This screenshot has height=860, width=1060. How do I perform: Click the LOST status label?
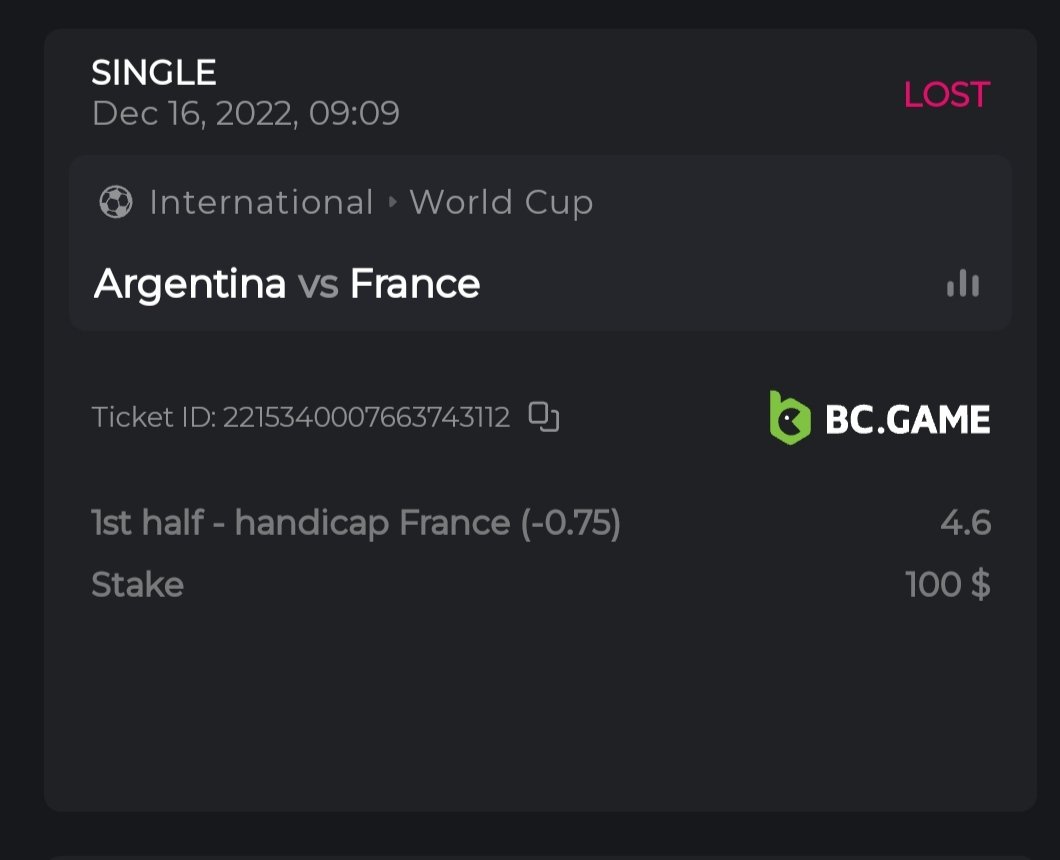pos(946,95)
